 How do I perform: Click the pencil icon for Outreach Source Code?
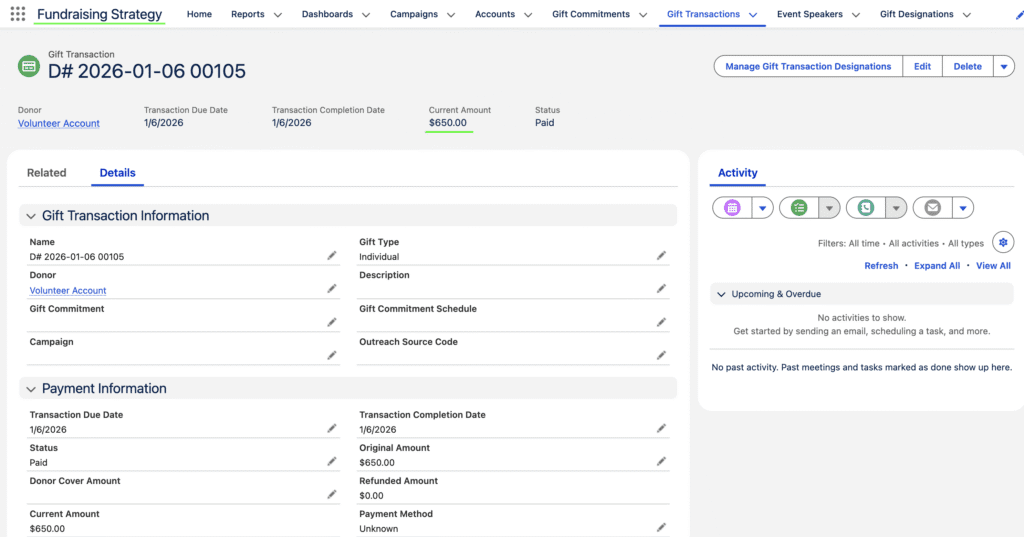tap(661, 355)
